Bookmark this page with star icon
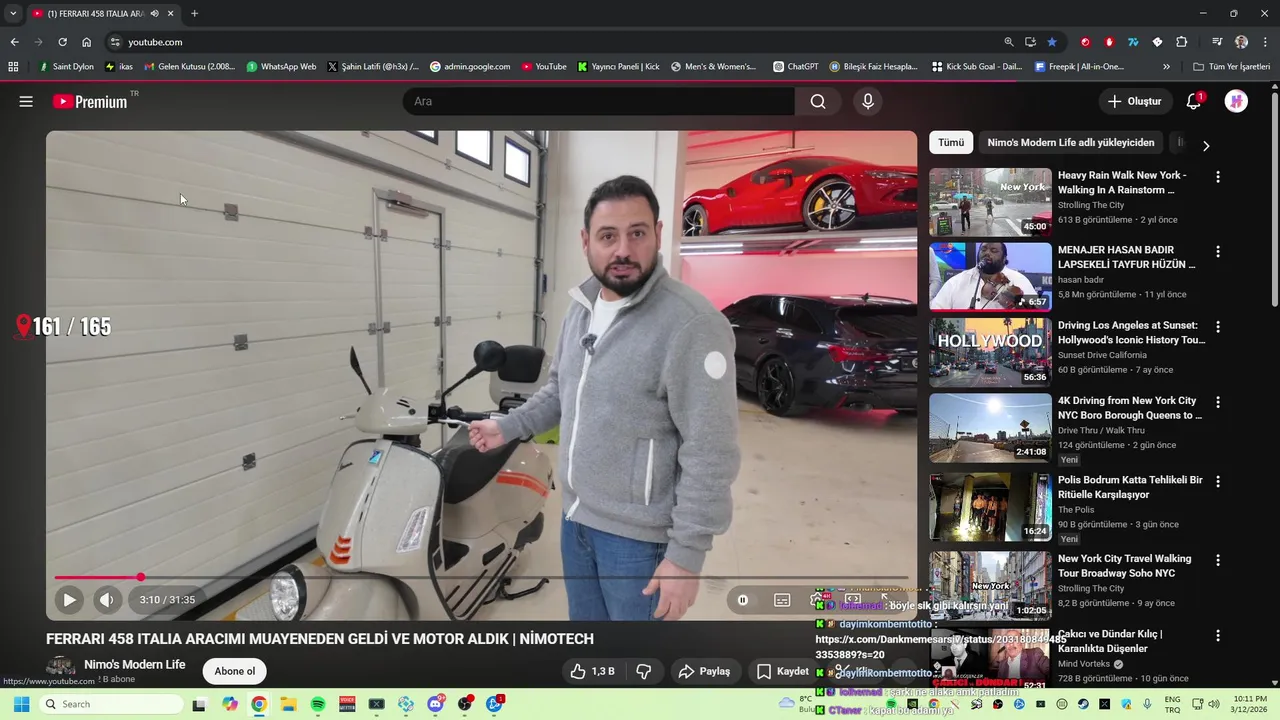Image resolution: width=1280 pixels, height=720 pixels. tap(1052, 42)
